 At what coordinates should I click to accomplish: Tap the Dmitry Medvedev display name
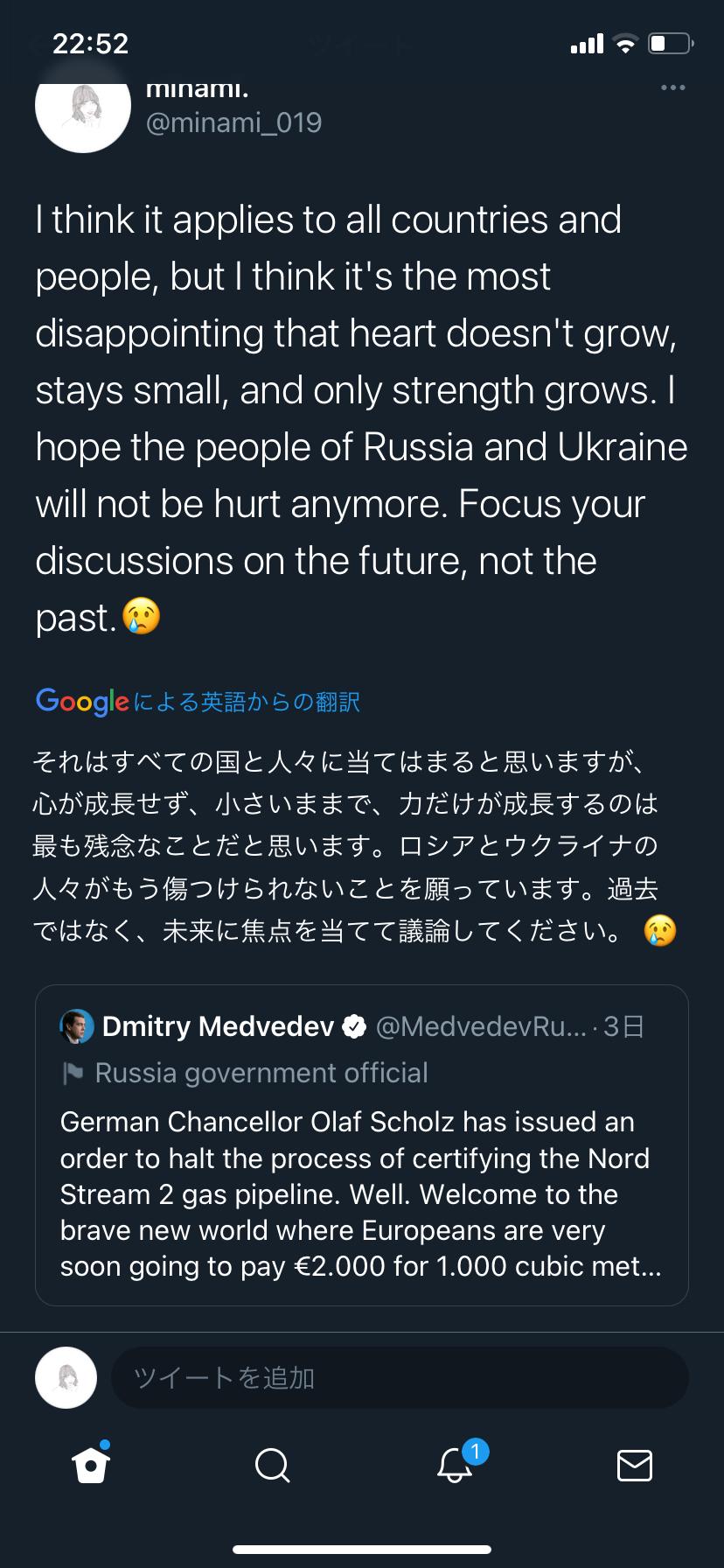(218, 1026)
